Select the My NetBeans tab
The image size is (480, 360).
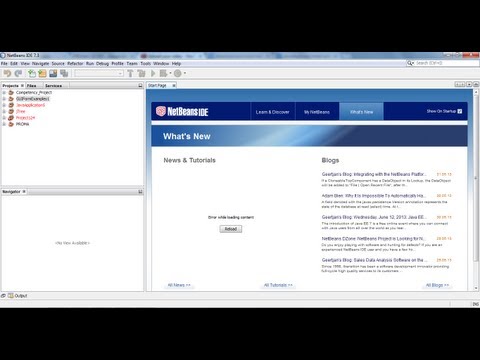pos(317,112)
